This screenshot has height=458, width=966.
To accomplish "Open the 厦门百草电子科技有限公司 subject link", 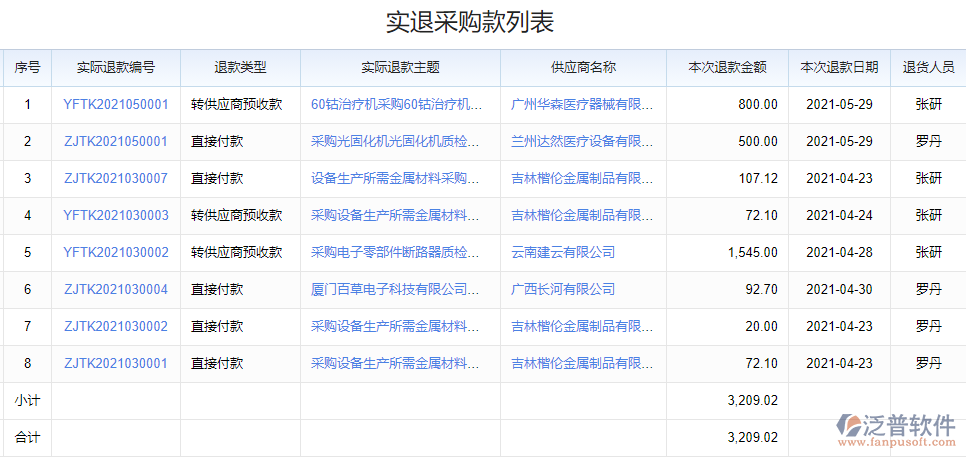I will point(397,289).
